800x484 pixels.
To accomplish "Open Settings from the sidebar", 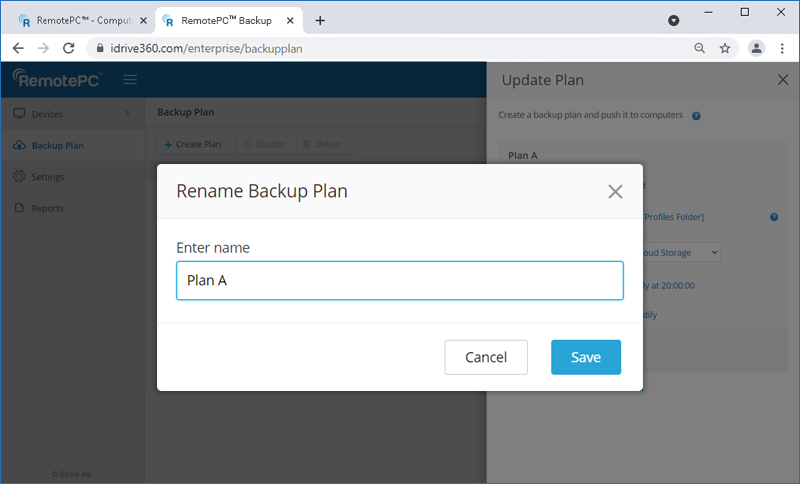I will 47,177.
